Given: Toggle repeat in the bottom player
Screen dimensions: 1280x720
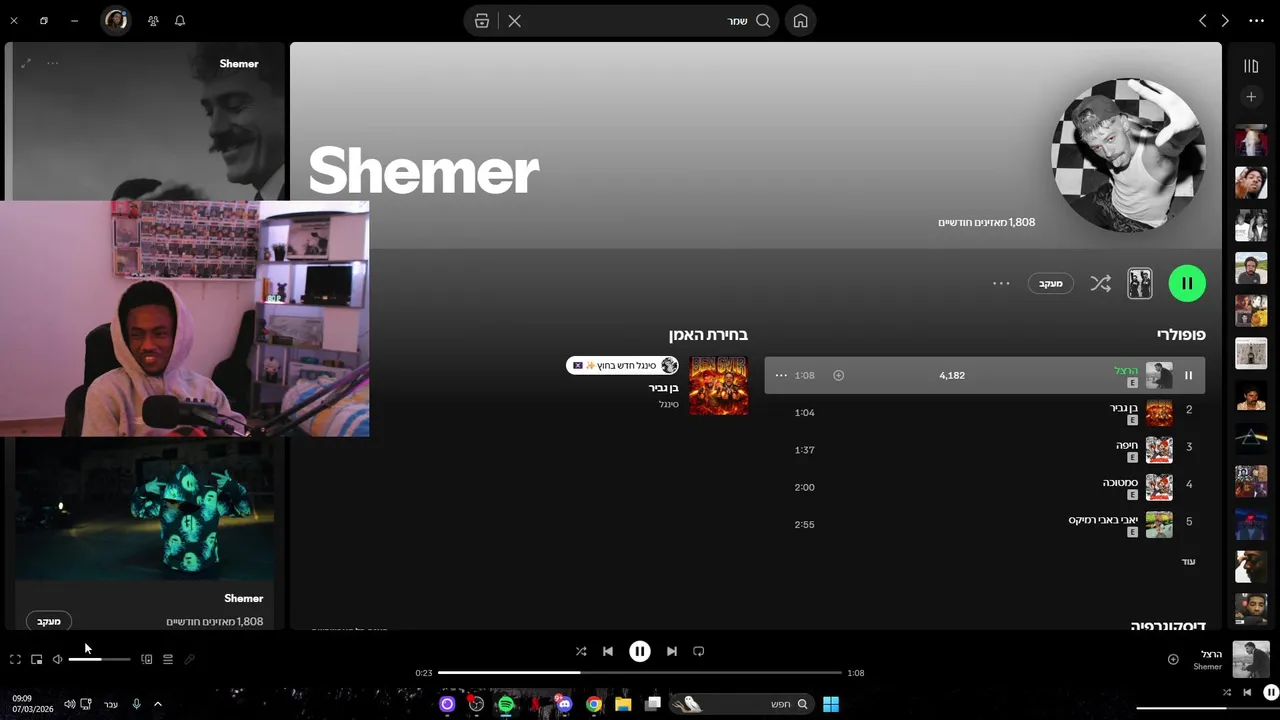Looking at the screenshot, I should [699, 651].
